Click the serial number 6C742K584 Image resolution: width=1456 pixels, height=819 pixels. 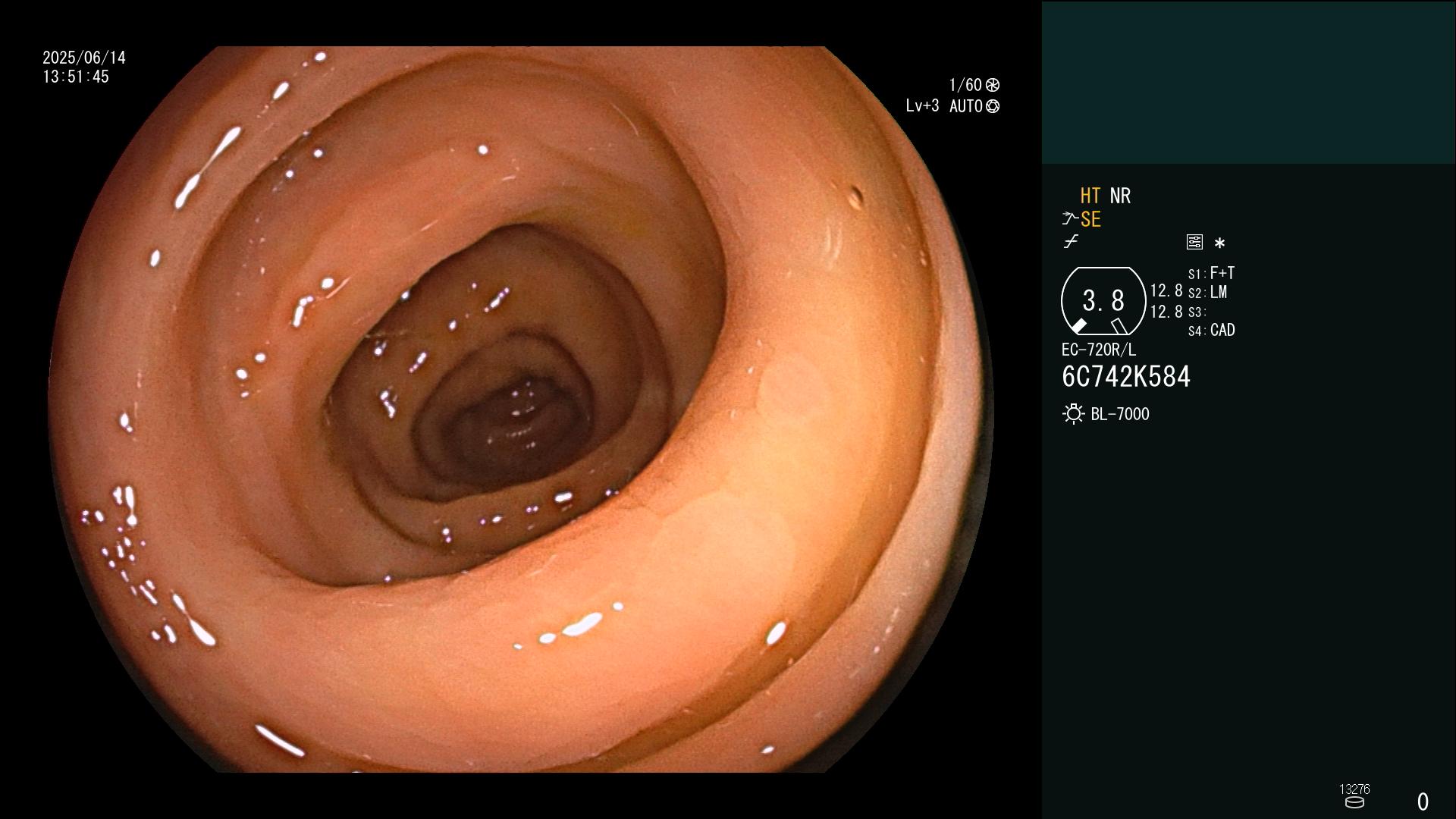pos(1126,377)
